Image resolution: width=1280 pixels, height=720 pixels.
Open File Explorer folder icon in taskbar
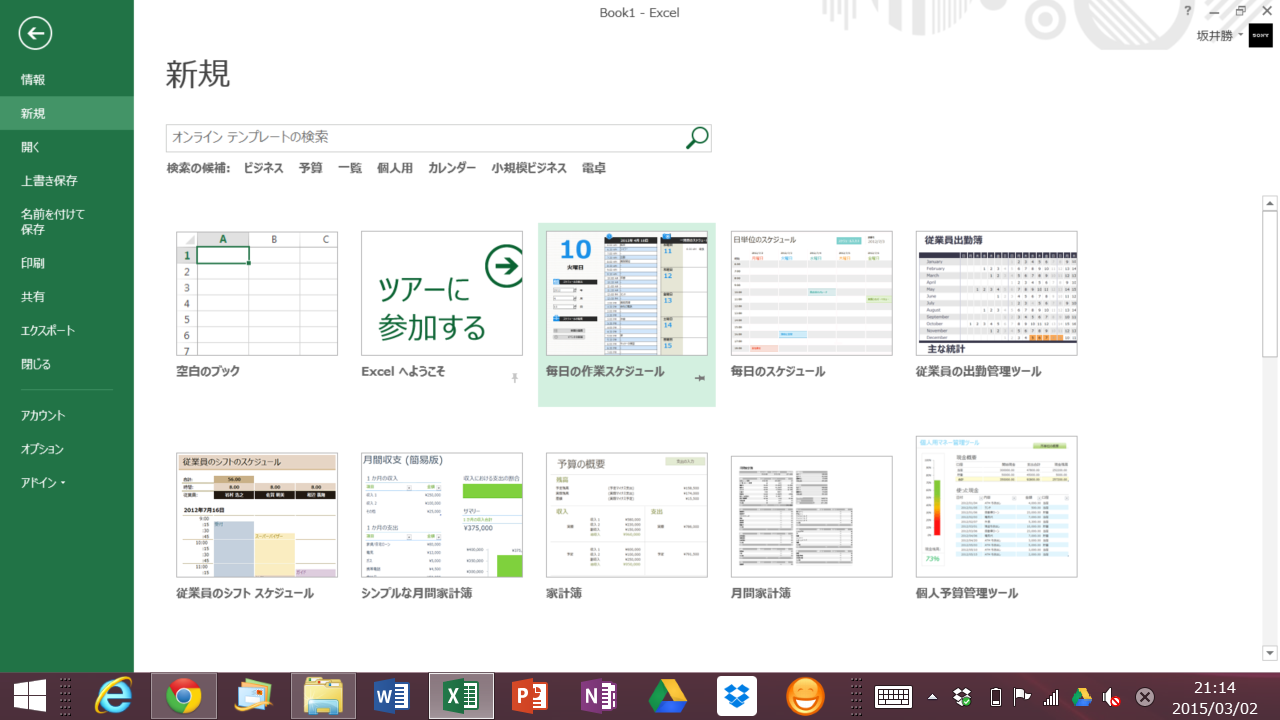pos(324,696)
